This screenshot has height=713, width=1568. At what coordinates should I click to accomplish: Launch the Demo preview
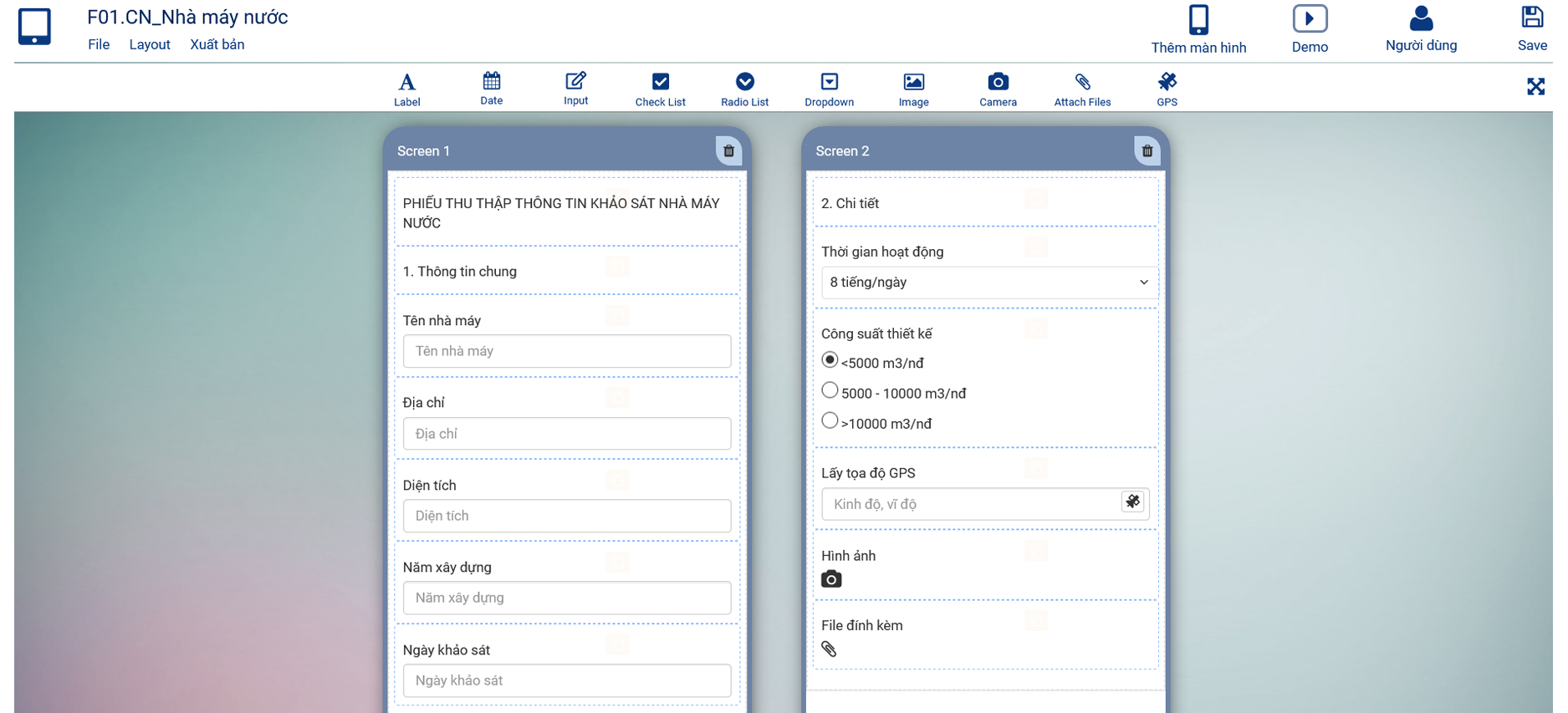pyautogui.click(x=1310, y=28)
